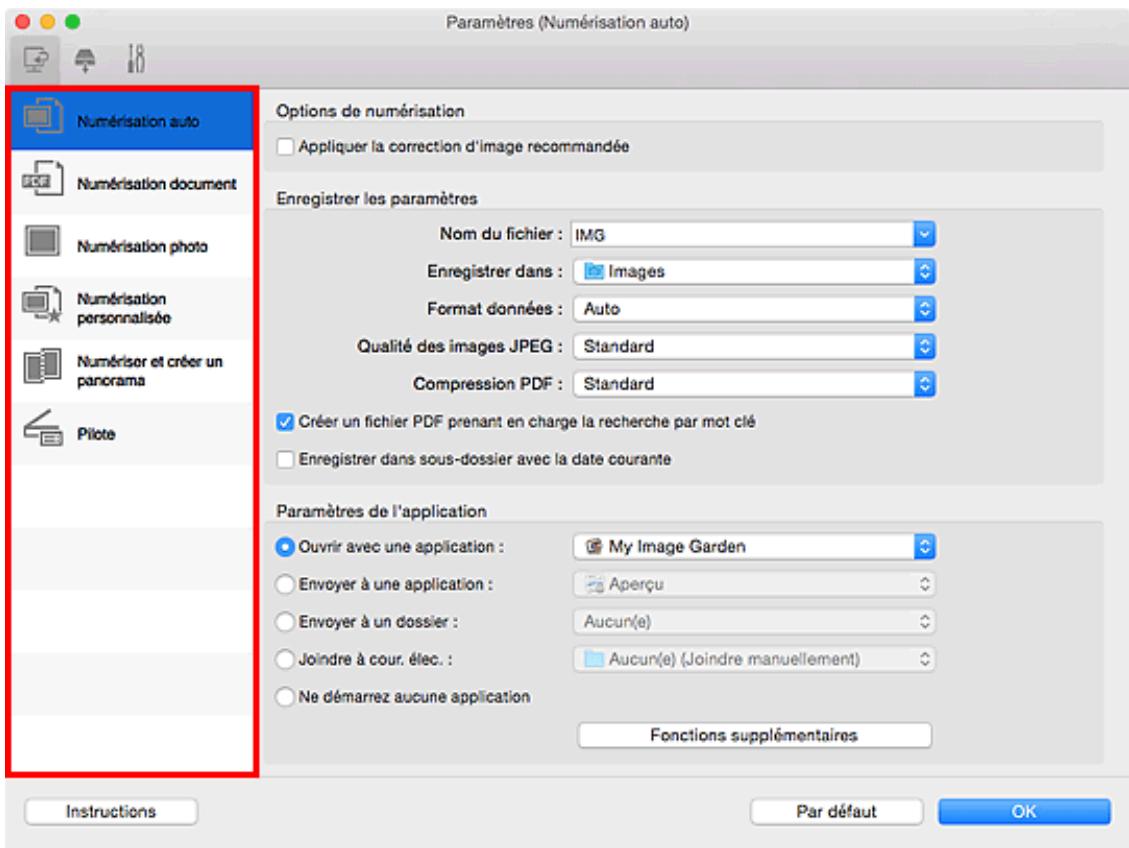Click the Compression PDF label
The height and width of the screenshot is (848, 1129).
tap(487, 384)
